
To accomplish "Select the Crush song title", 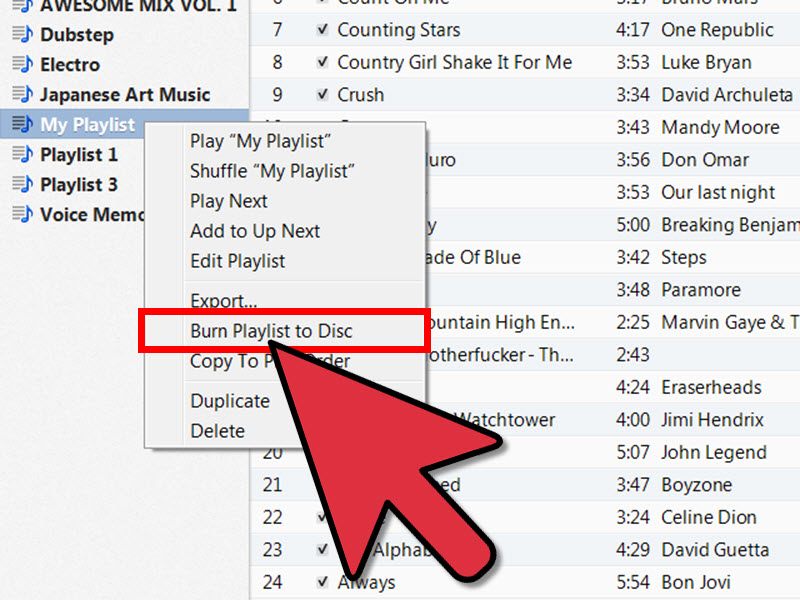I will pyautogui.click(x=360, y=95).
